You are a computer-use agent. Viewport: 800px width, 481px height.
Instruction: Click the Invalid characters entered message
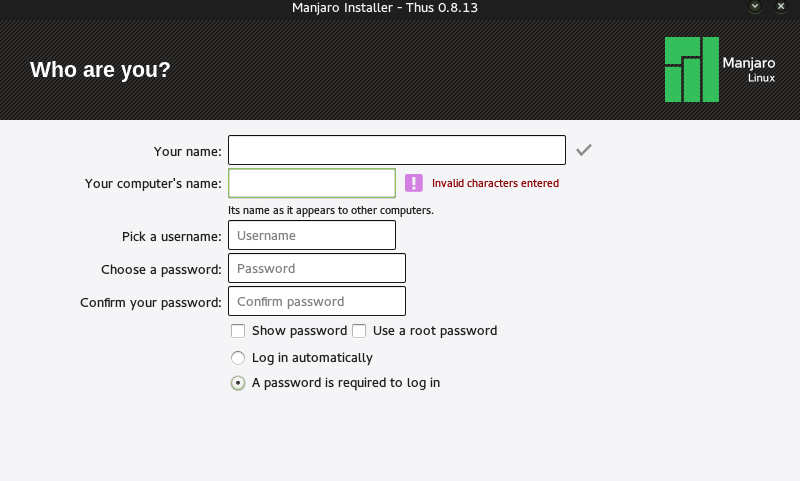click(x=495, y=183)
